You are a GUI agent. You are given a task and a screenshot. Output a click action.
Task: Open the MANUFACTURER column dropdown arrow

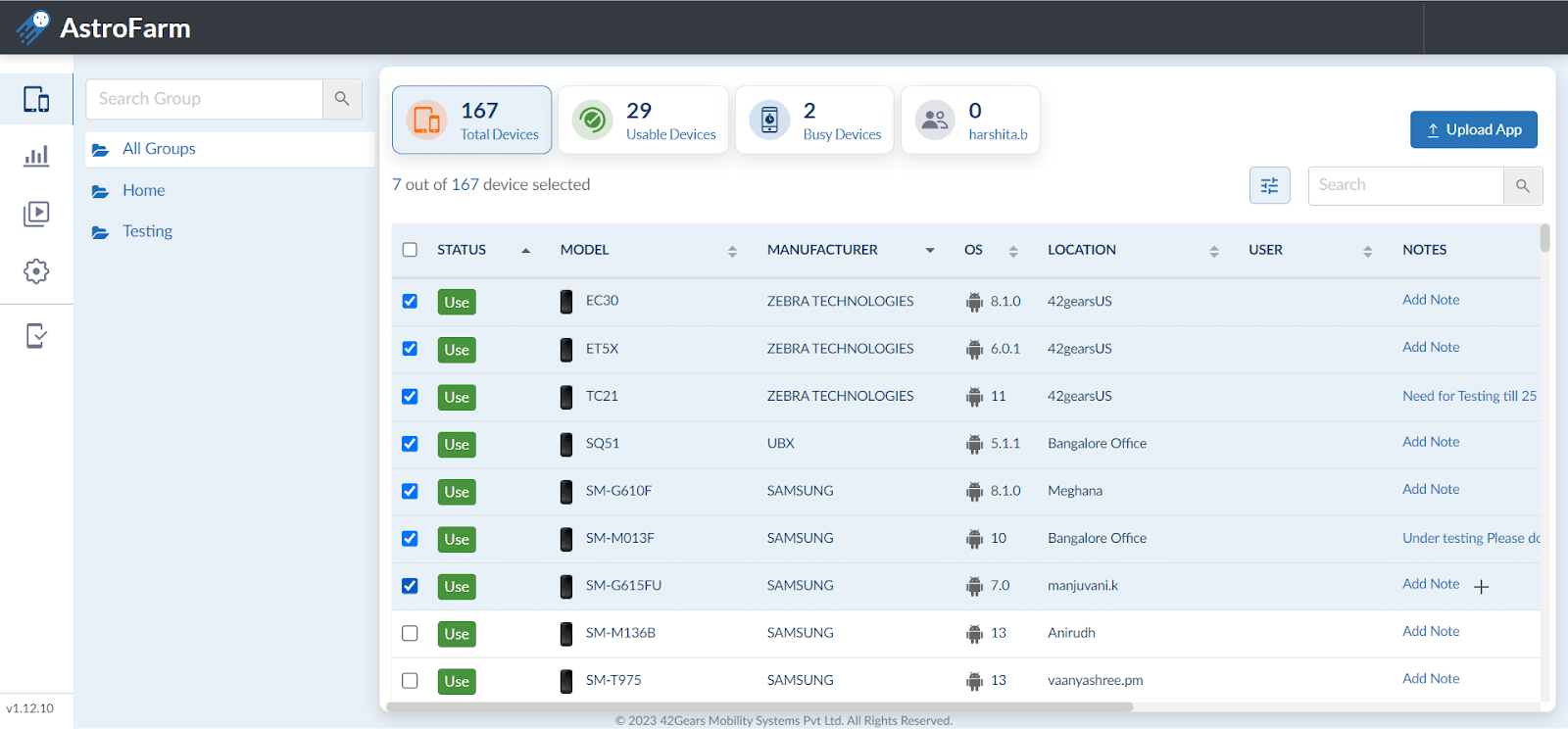click(930, 251)
